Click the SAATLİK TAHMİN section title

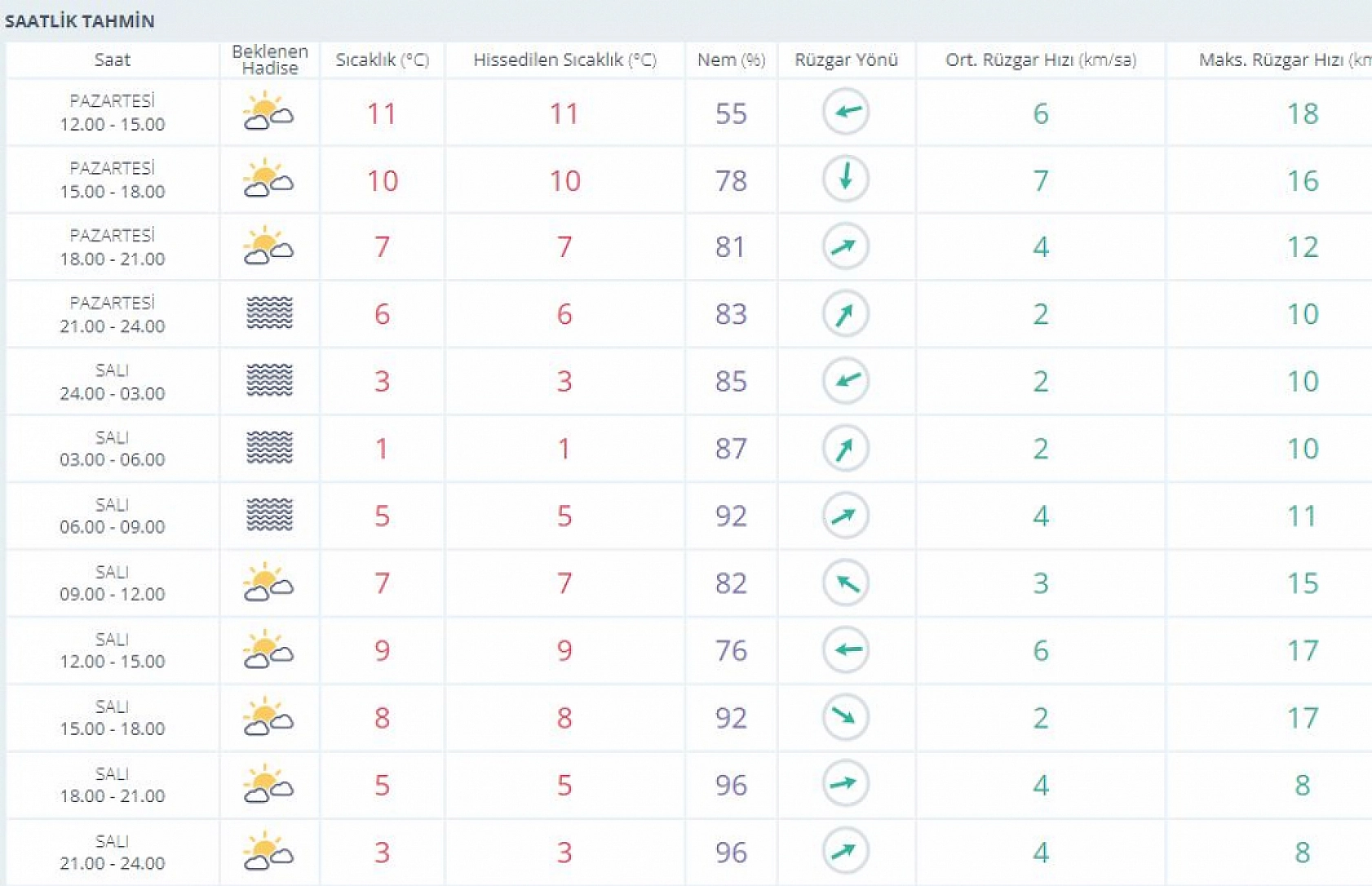tap(80, 21)
